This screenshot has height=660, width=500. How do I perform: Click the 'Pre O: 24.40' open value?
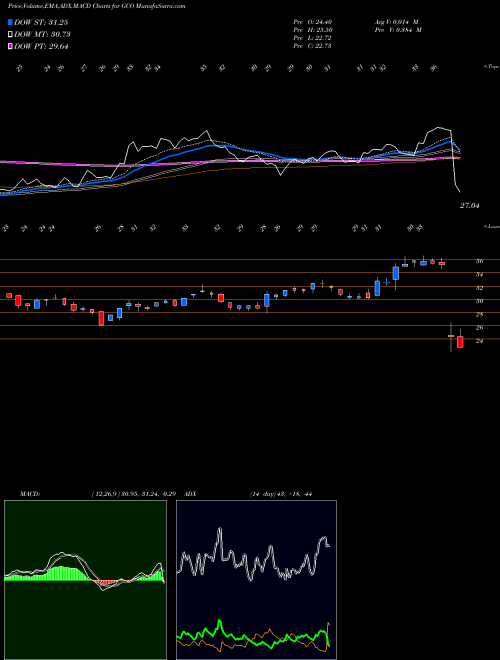click(x=312, y=22)
